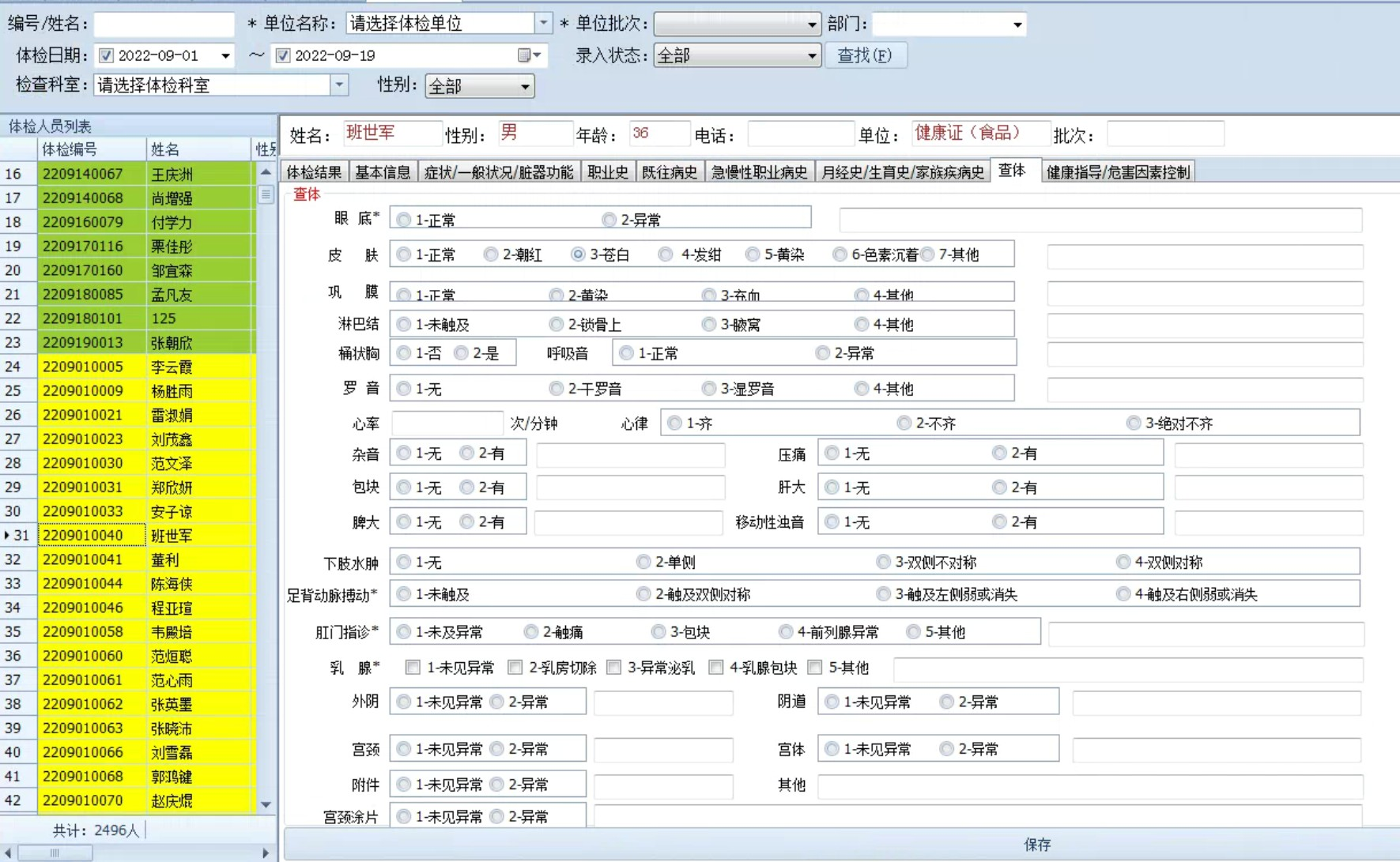The image size is (1400, 862).
Task: Click the list scroll-up arrow
Action: coord(266,172)
